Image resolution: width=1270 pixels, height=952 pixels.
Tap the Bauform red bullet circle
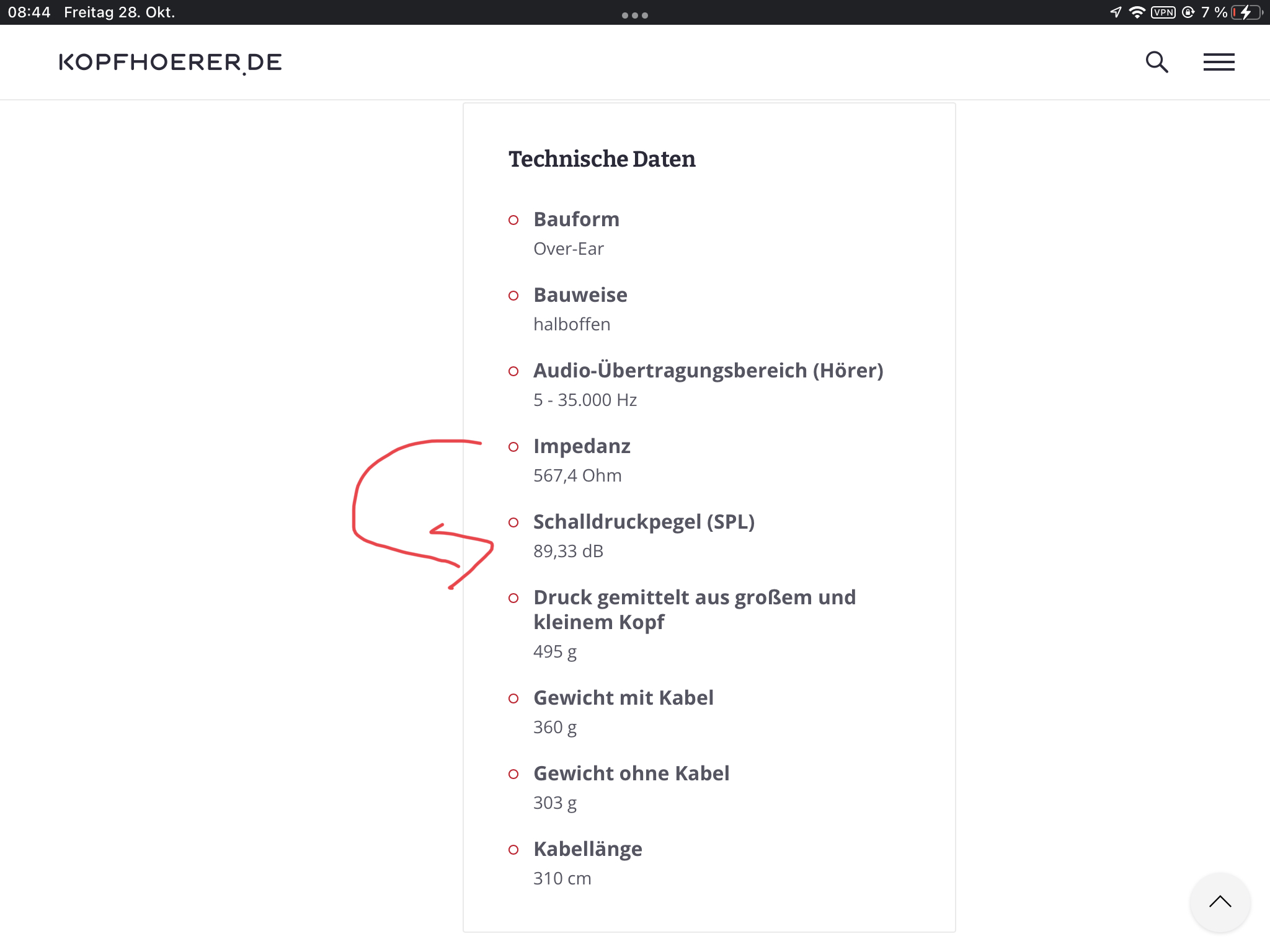pos(513,220)
